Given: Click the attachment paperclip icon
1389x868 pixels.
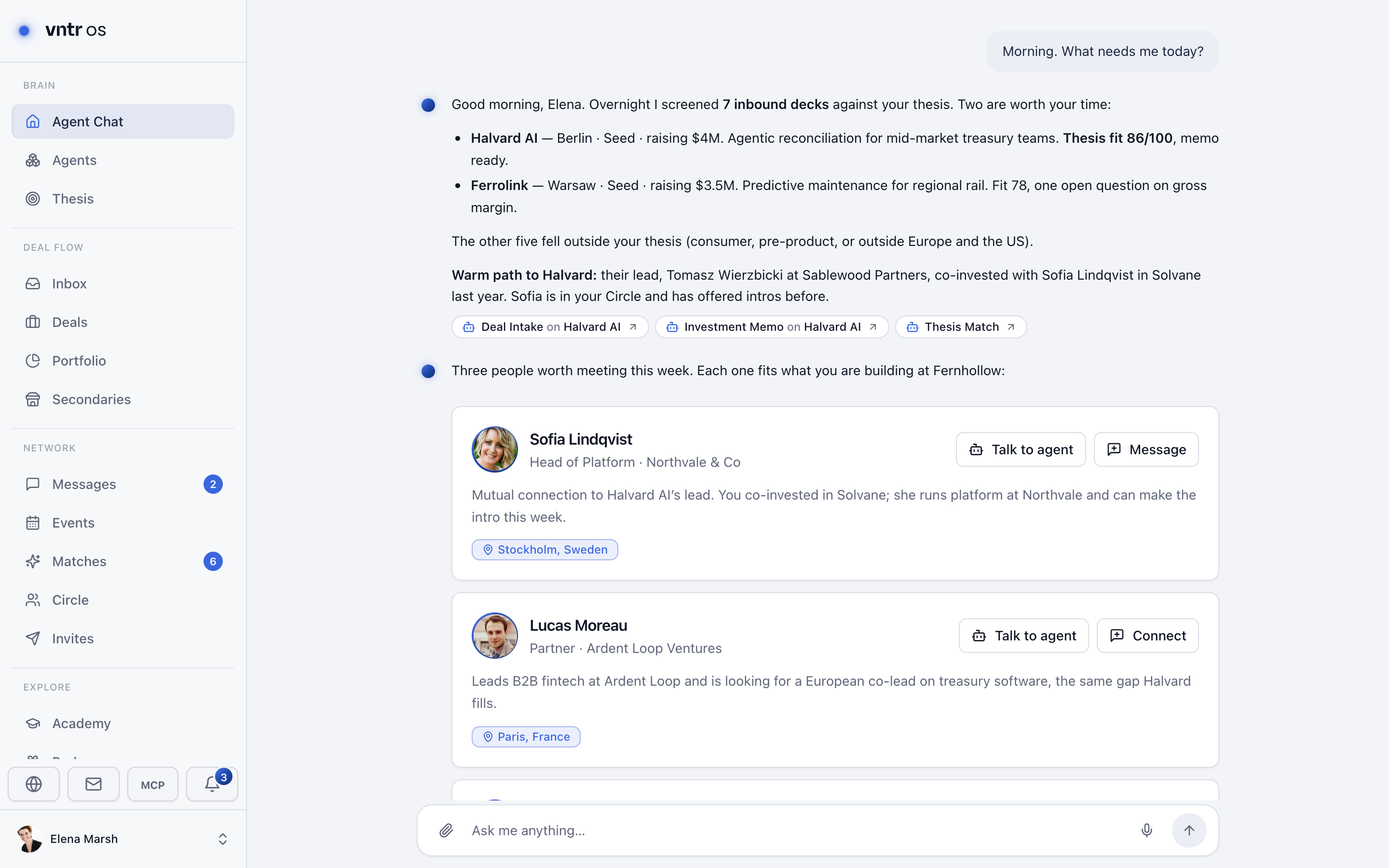Looking at the screenshot, I should (447, 830).
